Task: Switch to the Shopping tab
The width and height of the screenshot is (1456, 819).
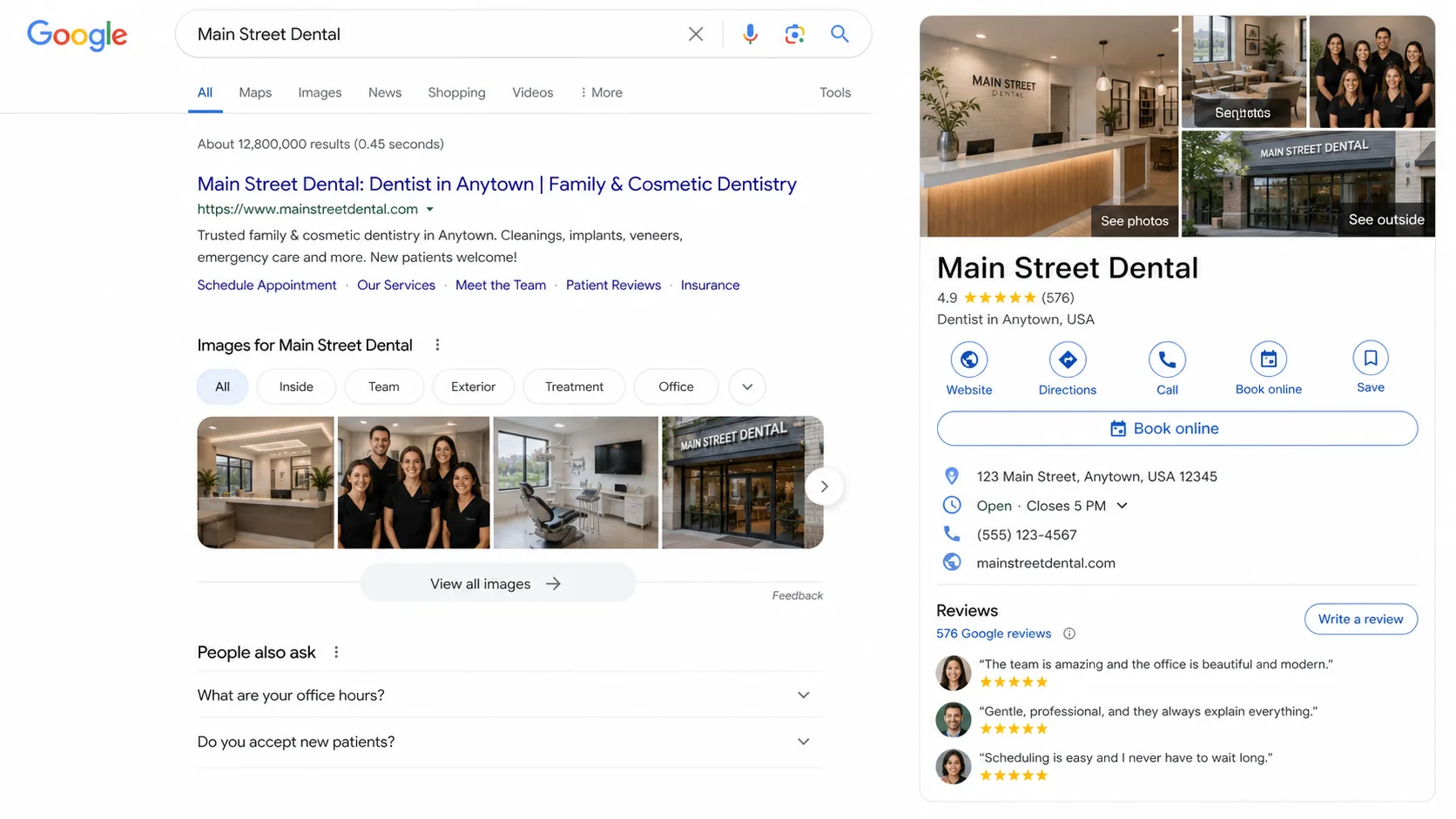Action: coord(456,92)
